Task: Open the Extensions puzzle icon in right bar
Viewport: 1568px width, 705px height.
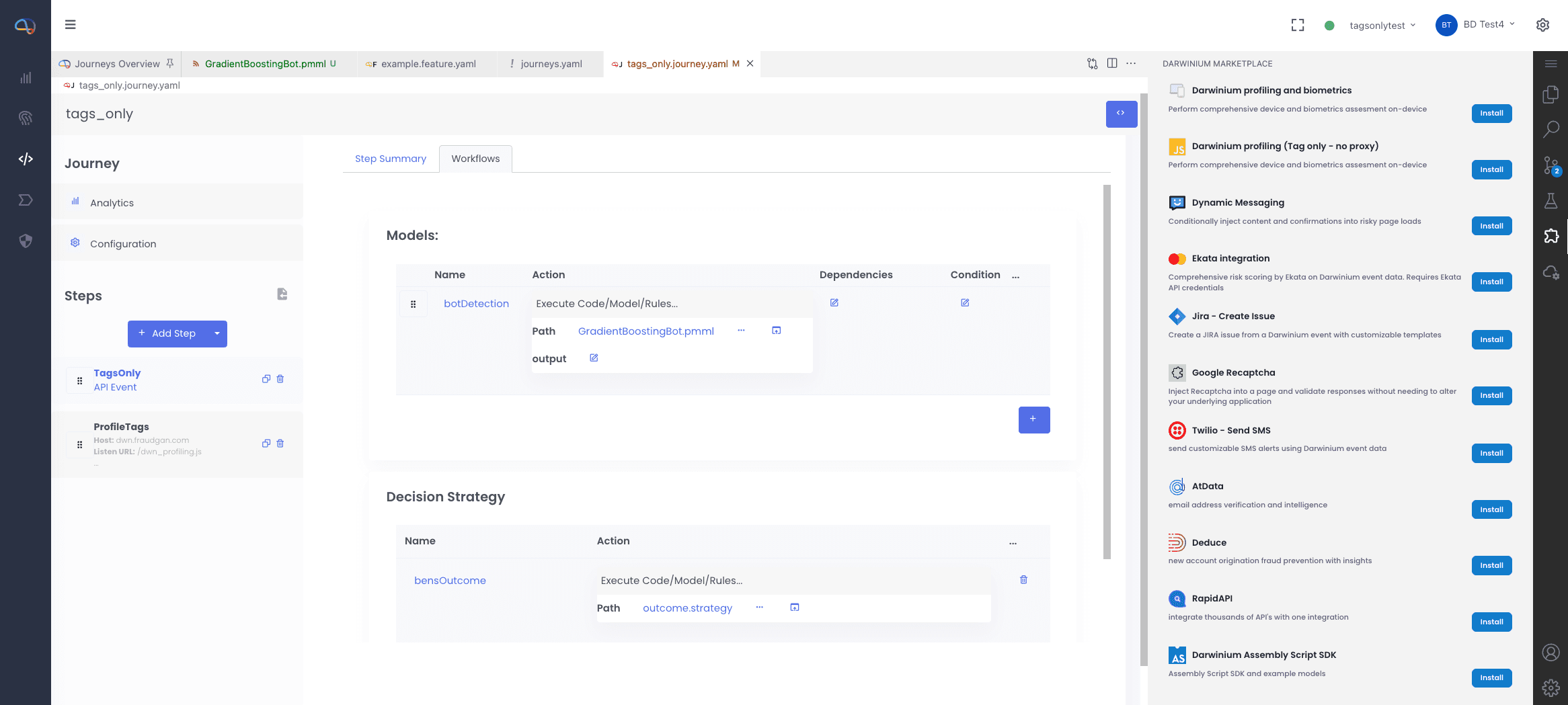Action: point(1551,236)
